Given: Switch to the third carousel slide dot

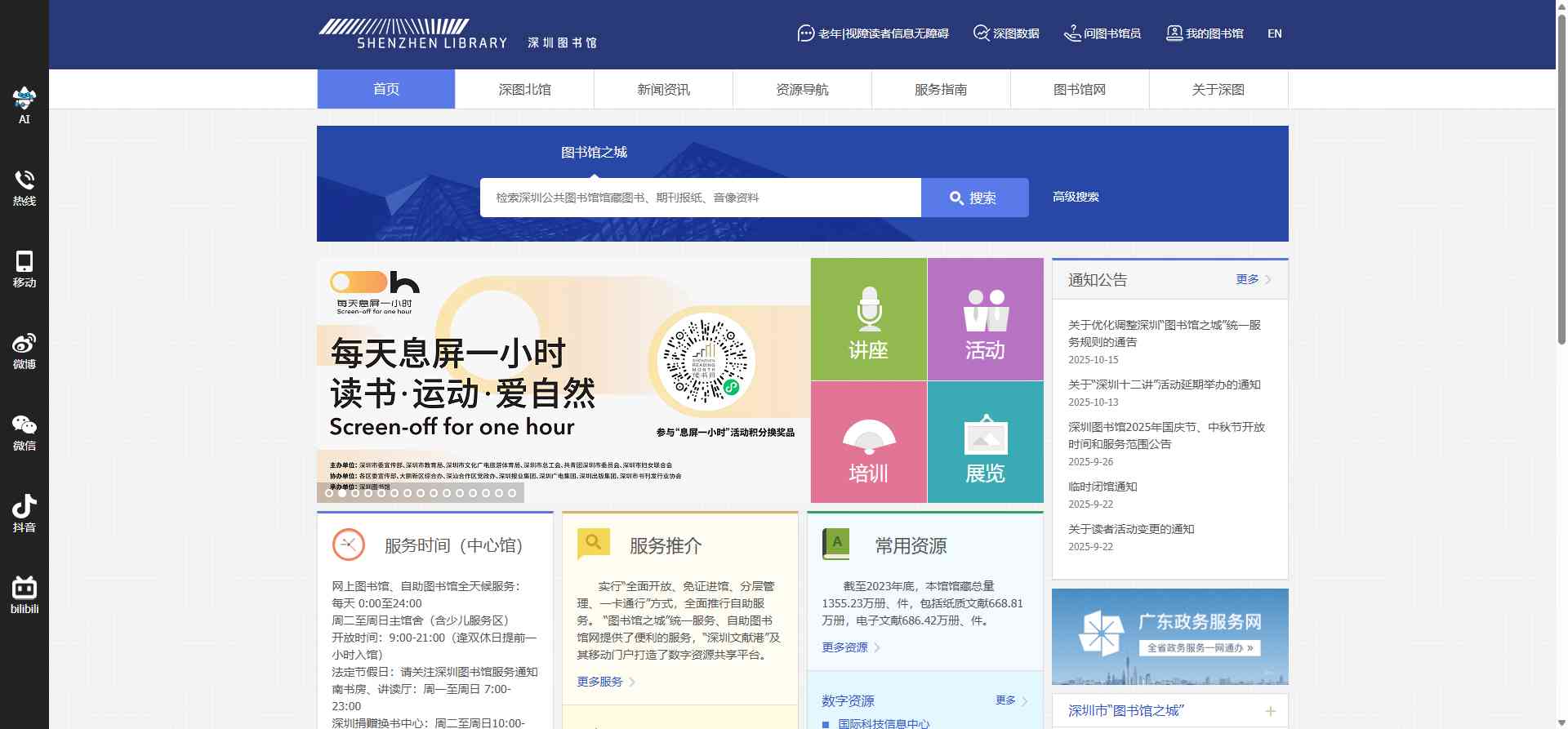Looking at the screenshot, I should [355, 493].
